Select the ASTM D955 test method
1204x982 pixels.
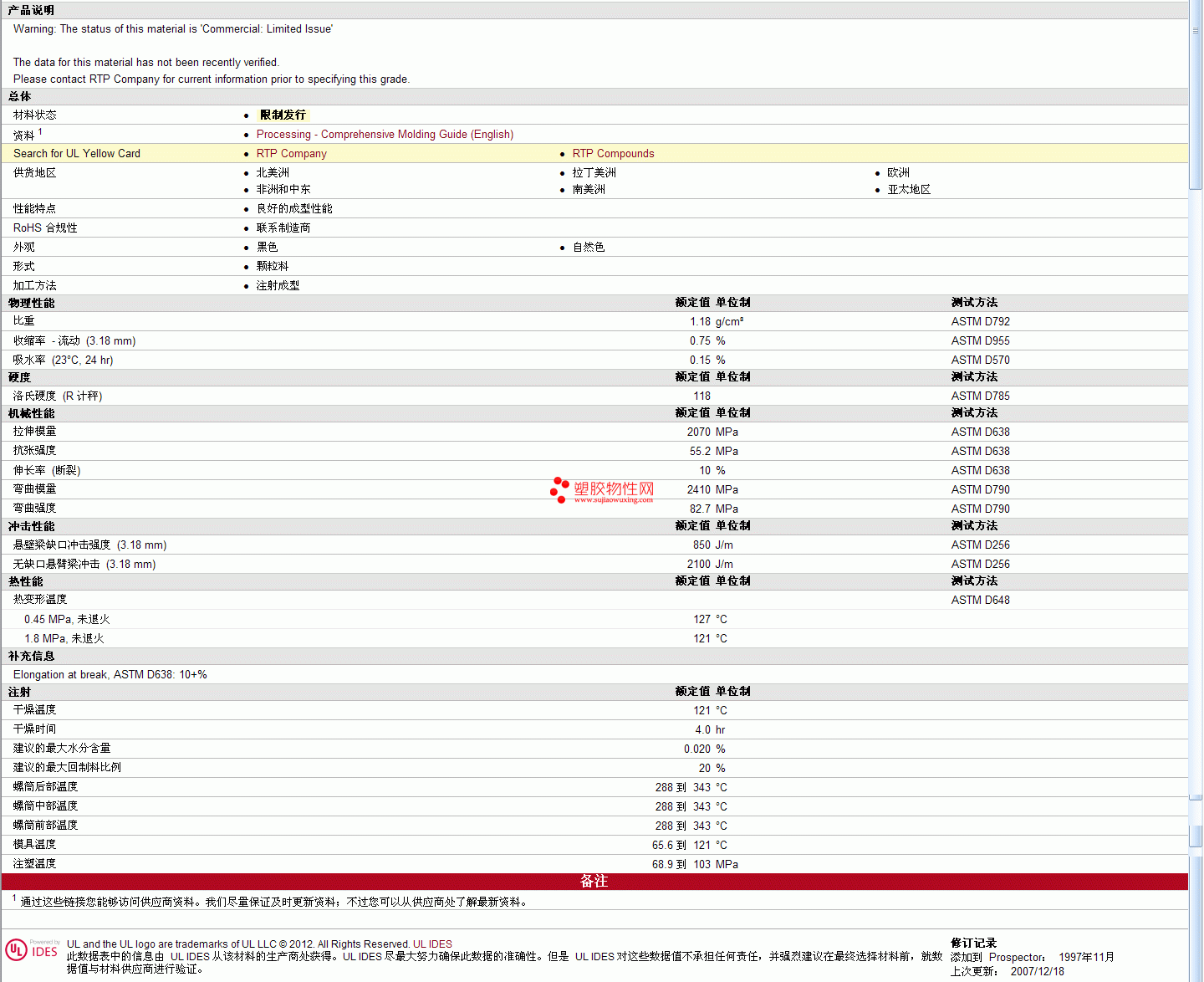[980, 341]
